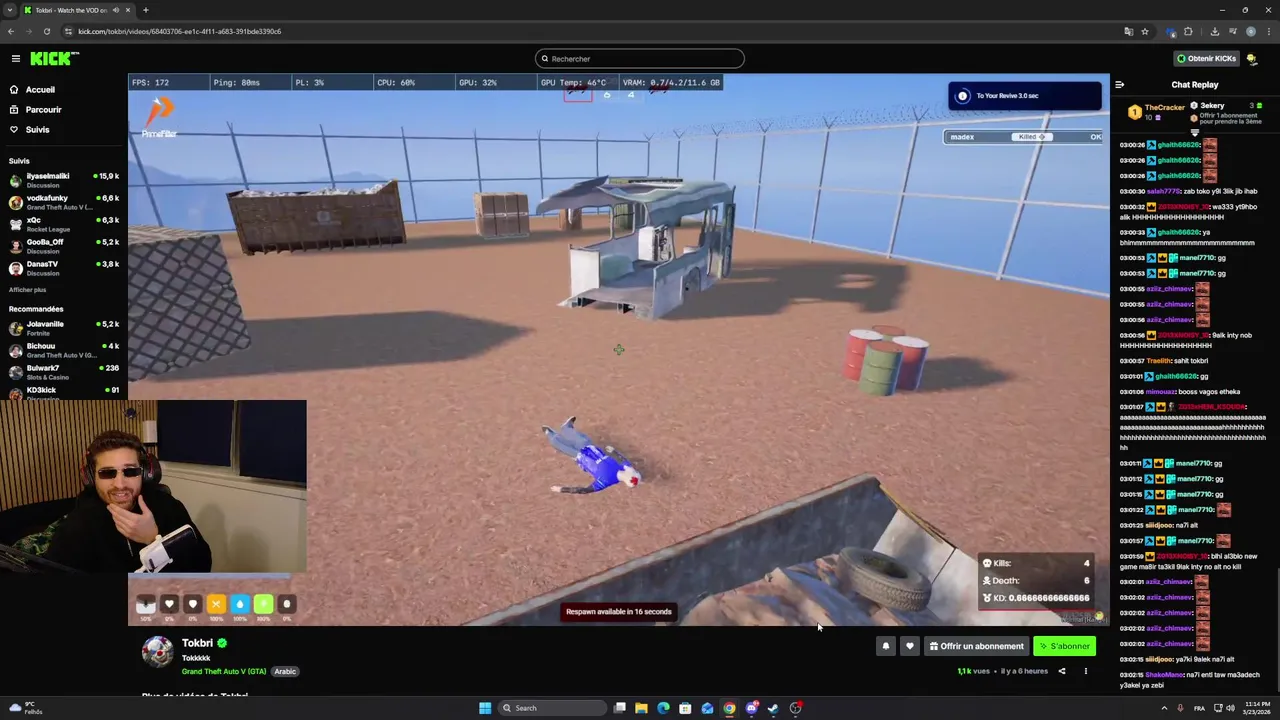Open media control icon in browser toolbar

[1232, 31]
